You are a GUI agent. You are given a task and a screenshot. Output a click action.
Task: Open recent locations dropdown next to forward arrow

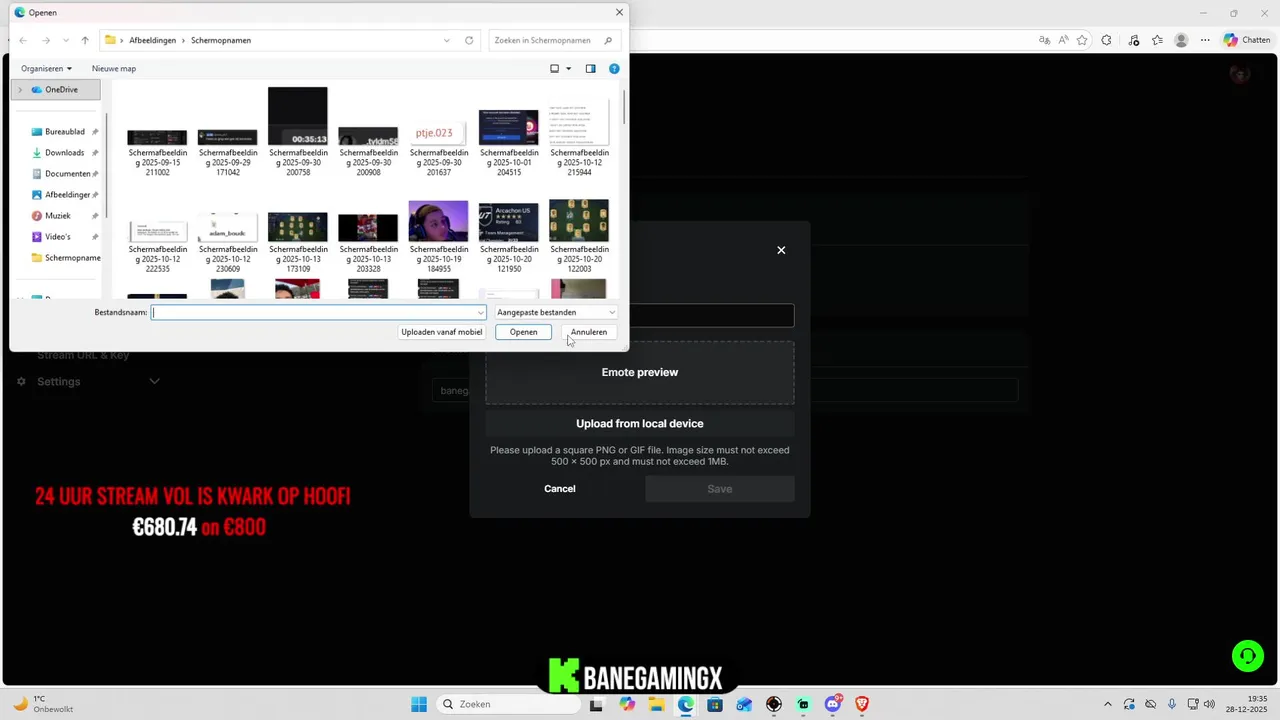[66, 40]
